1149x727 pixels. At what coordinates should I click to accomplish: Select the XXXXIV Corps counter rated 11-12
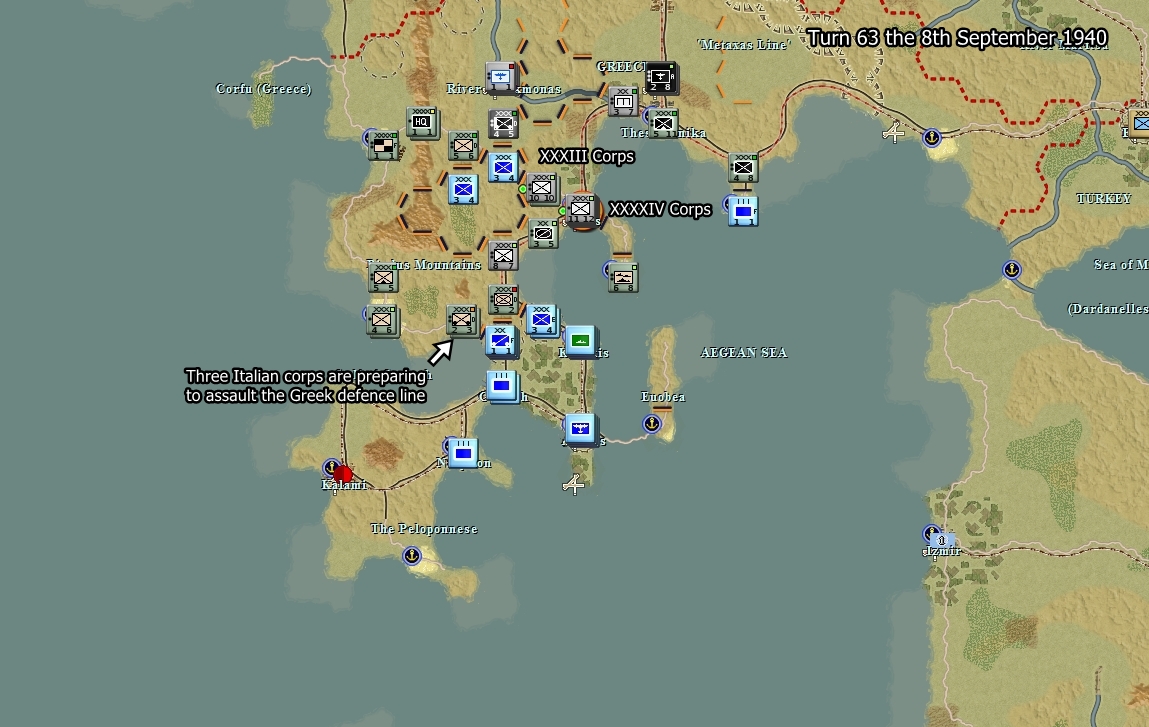tap(582, 210)
